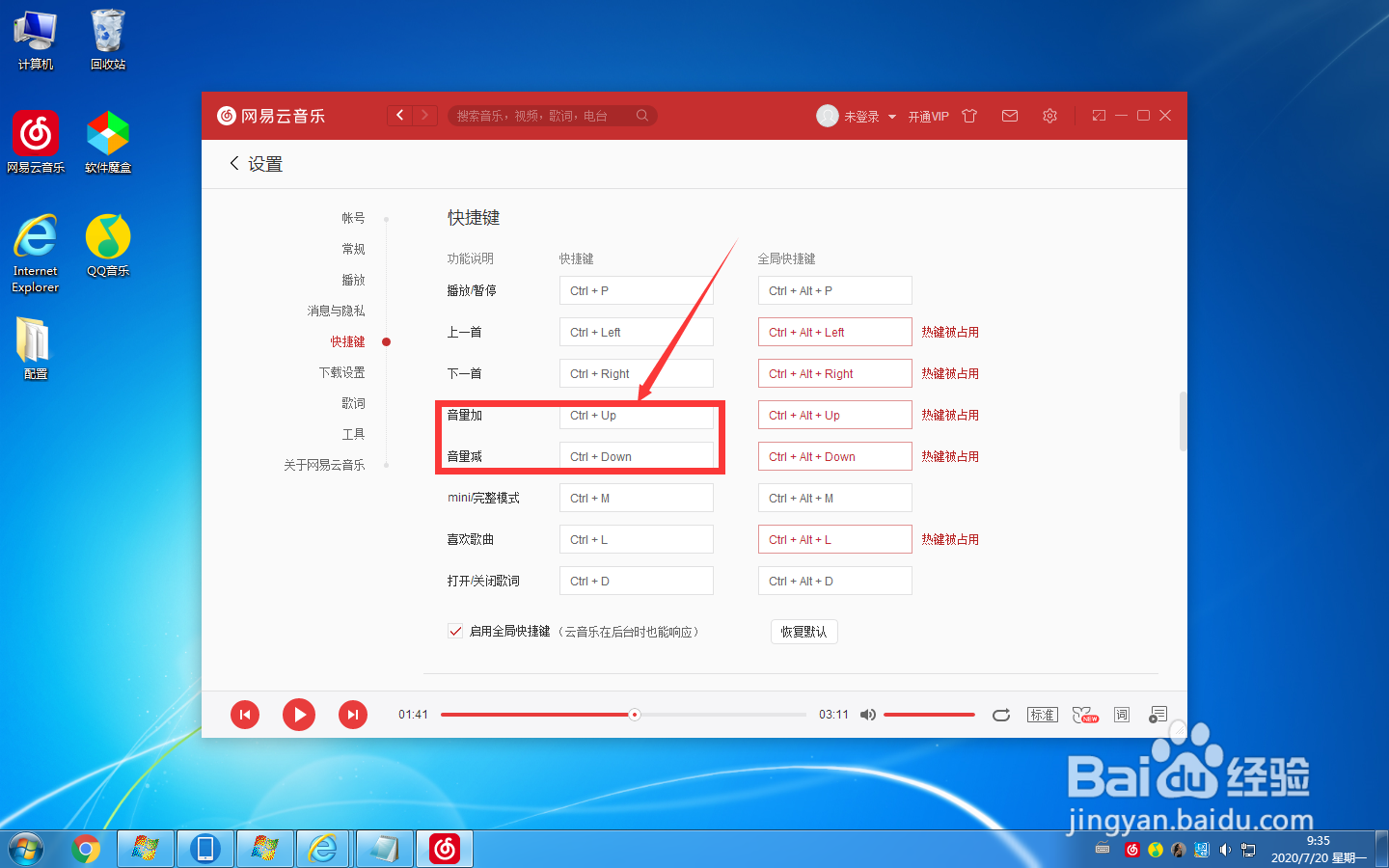
Task: Toggle the lyrics 词 icon
Action: coord(1121,715)
